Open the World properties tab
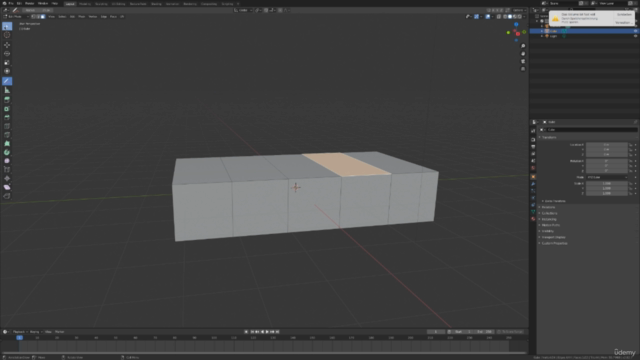This screenshot has height=360, width=640. [x=533, y=168]
